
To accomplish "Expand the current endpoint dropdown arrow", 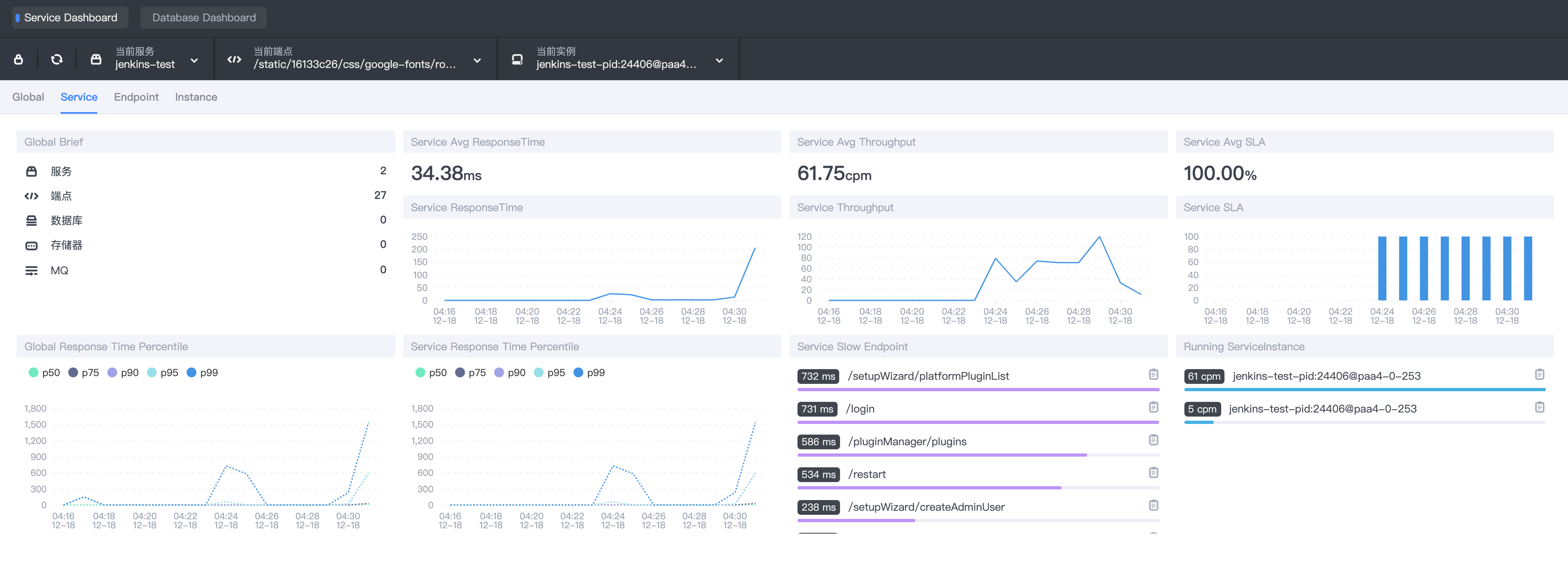I will (477, 60).
